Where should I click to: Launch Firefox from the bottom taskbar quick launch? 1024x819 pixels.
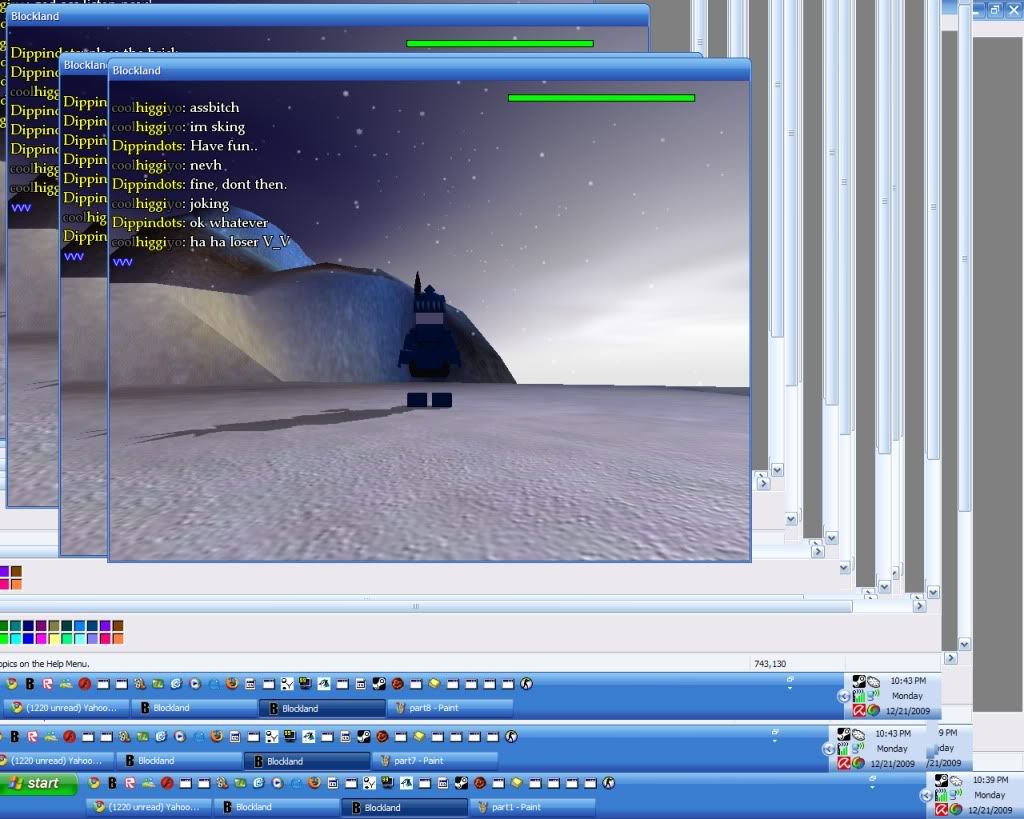[314, 783]
